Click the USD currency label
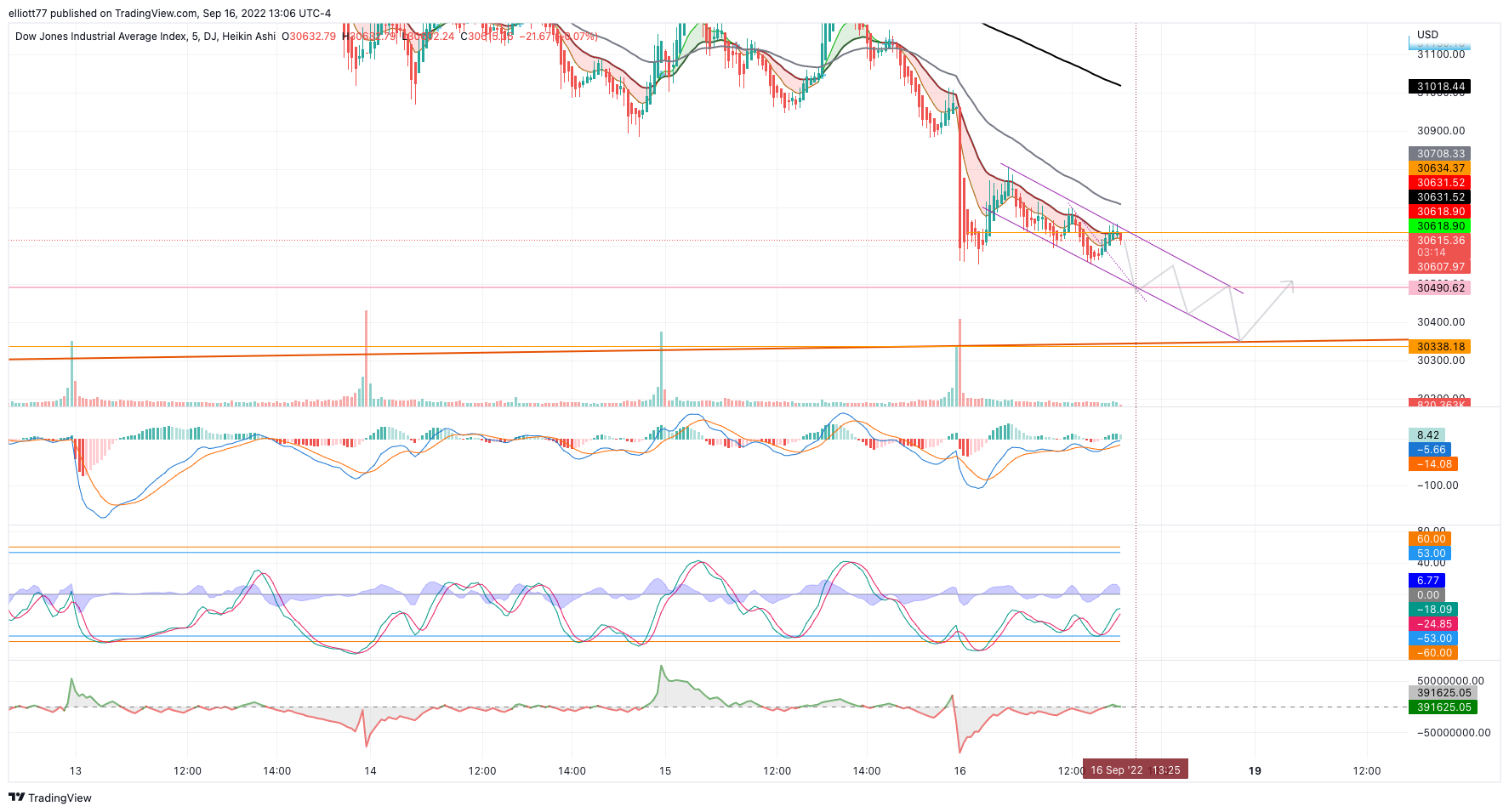This screenshot has width=1509, height=812. pos(1427,35)
